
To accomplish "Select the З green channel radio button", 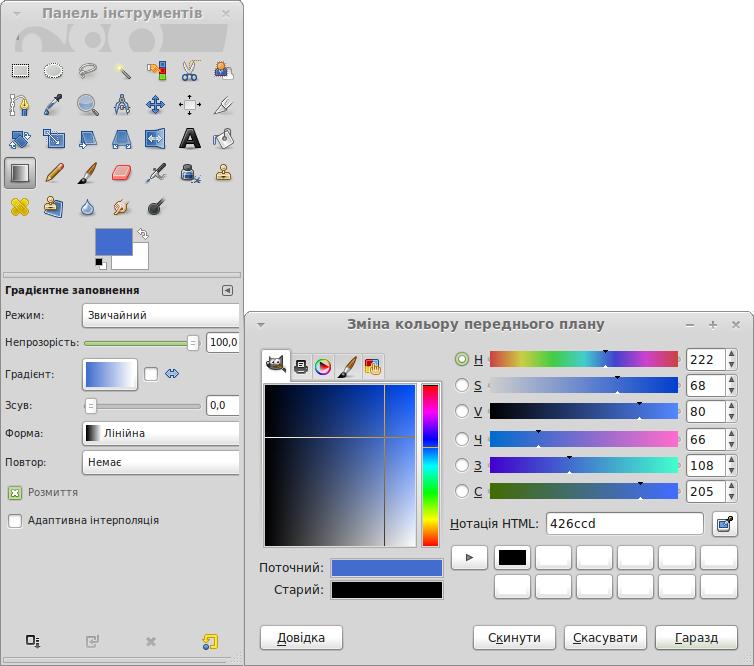I will point(462,465).
